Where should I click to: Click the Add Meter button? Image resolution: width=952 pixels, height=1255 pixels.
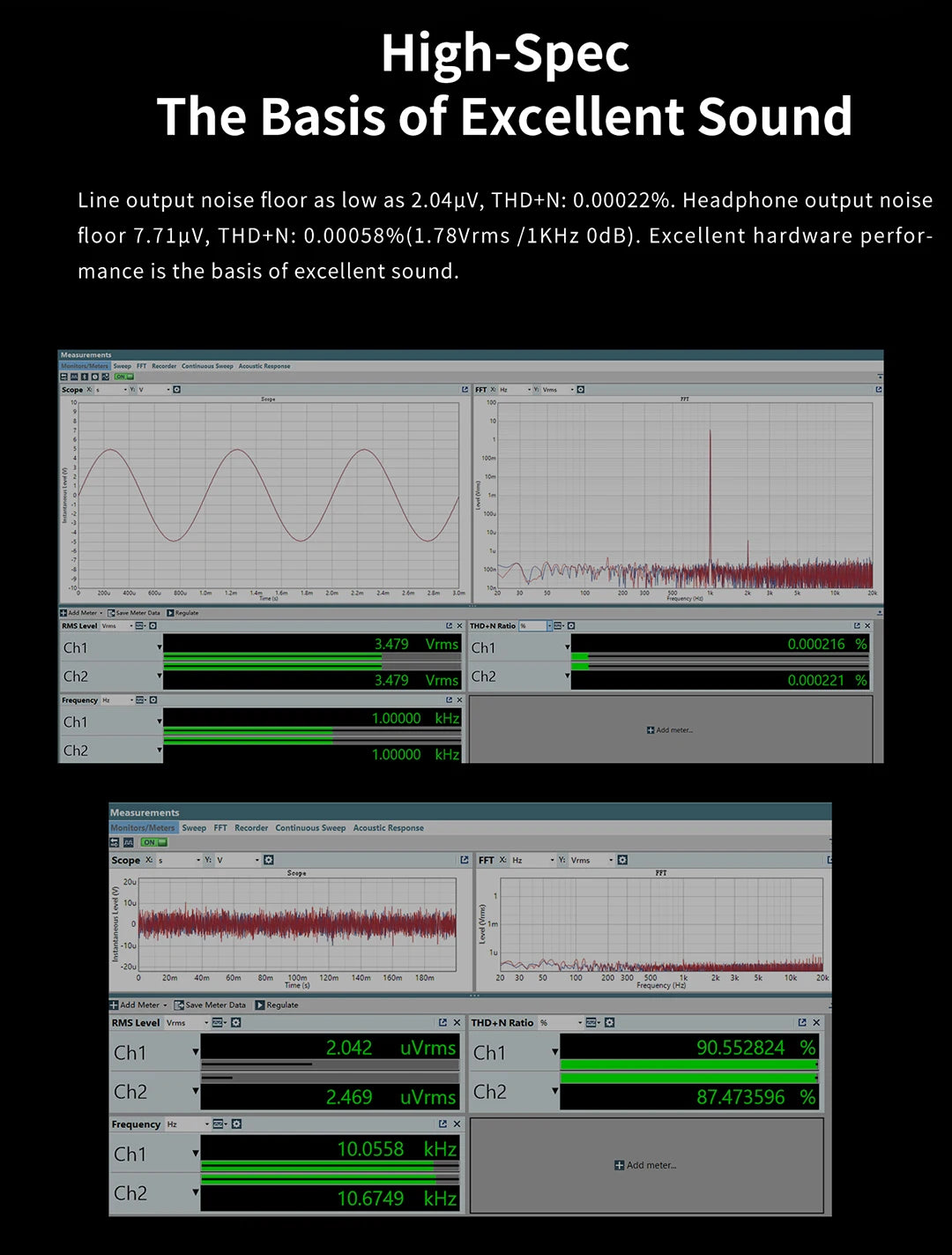80,613
